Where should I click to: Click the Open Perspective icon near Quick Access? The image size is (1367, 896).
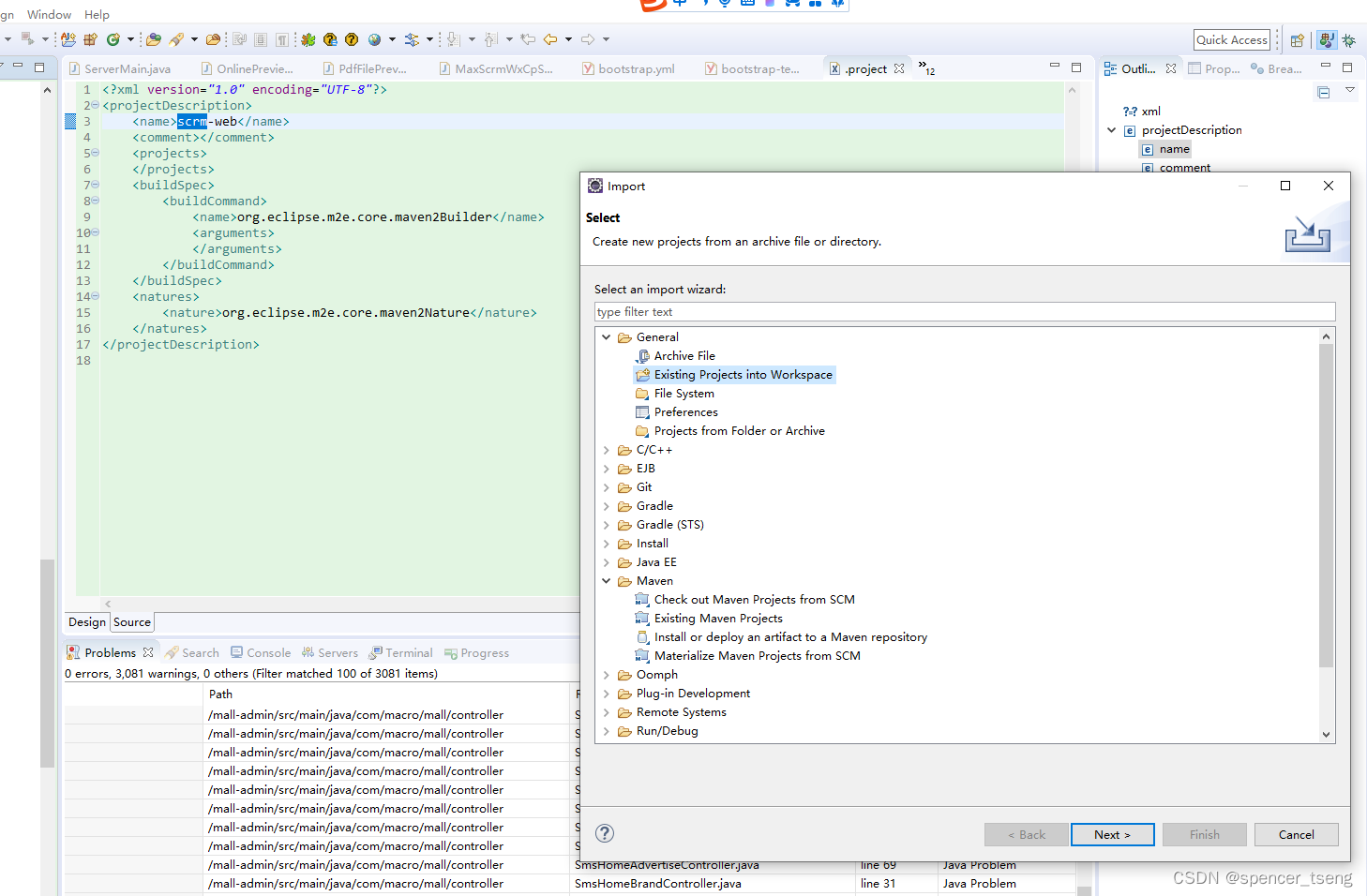pyautogui.click(x=1297, y=39)
